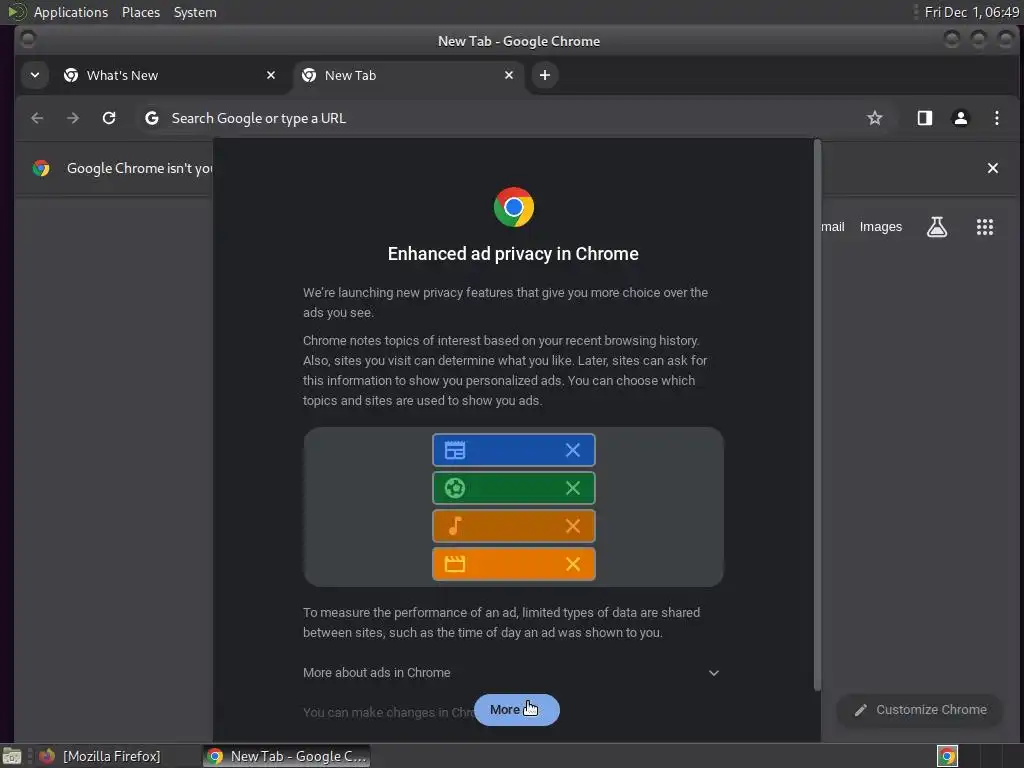Open the side panel icon

925,118
